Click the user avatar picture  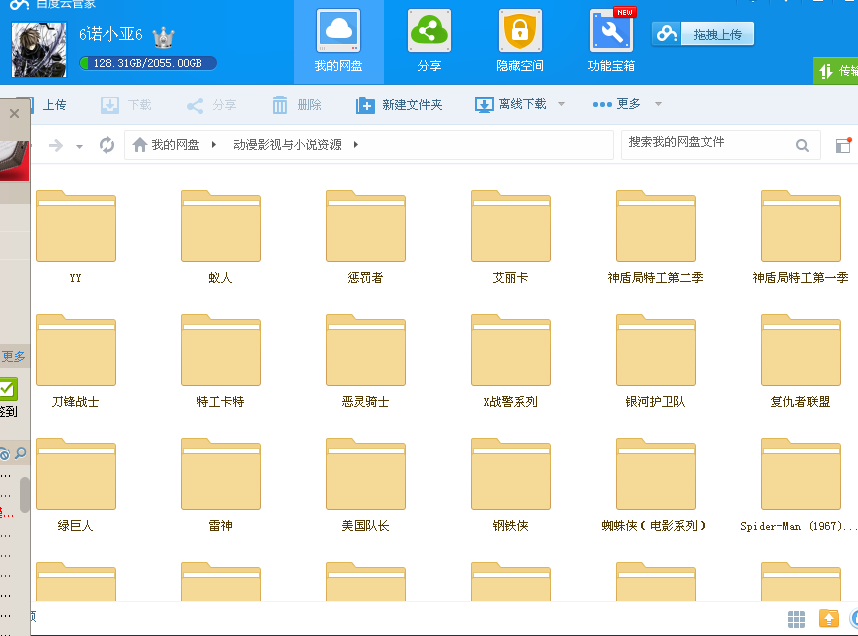click(39, 49)
